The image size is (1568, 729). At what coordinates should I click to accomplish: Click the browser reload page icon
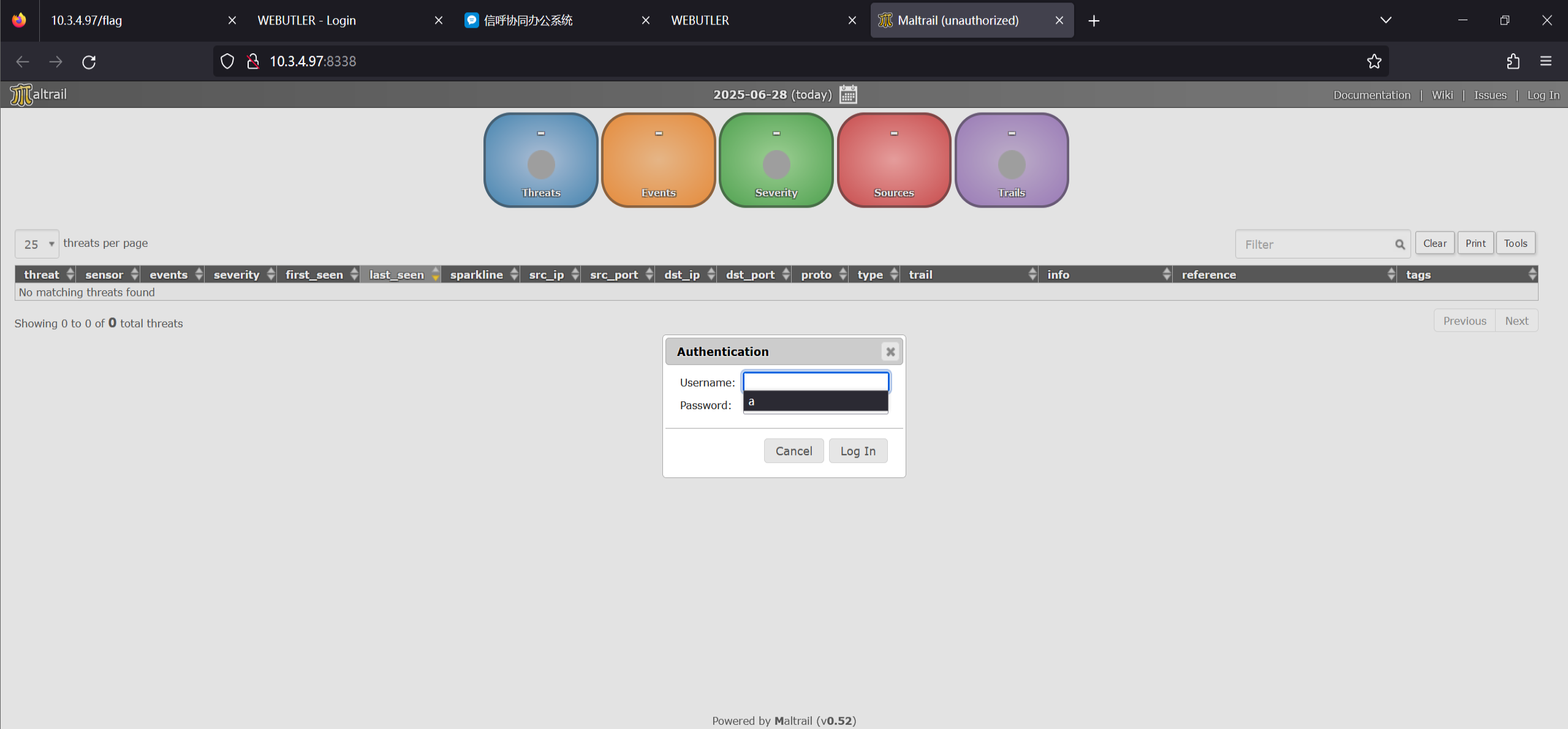89,62
